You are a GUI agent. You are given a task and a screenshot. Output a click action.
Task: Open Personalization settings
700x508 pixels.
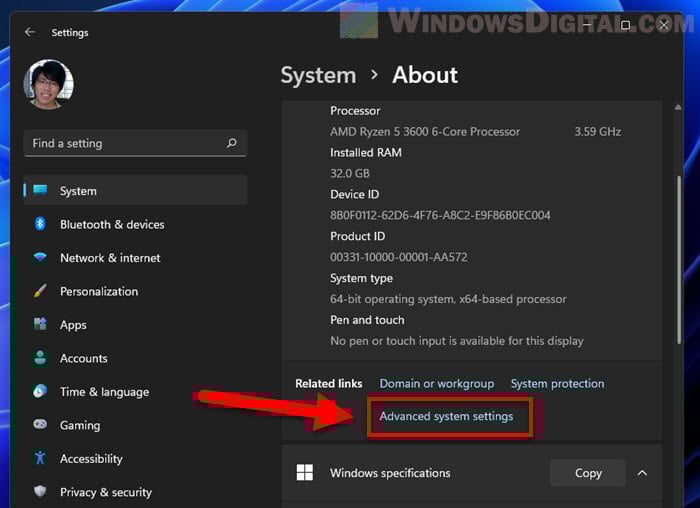99,291
